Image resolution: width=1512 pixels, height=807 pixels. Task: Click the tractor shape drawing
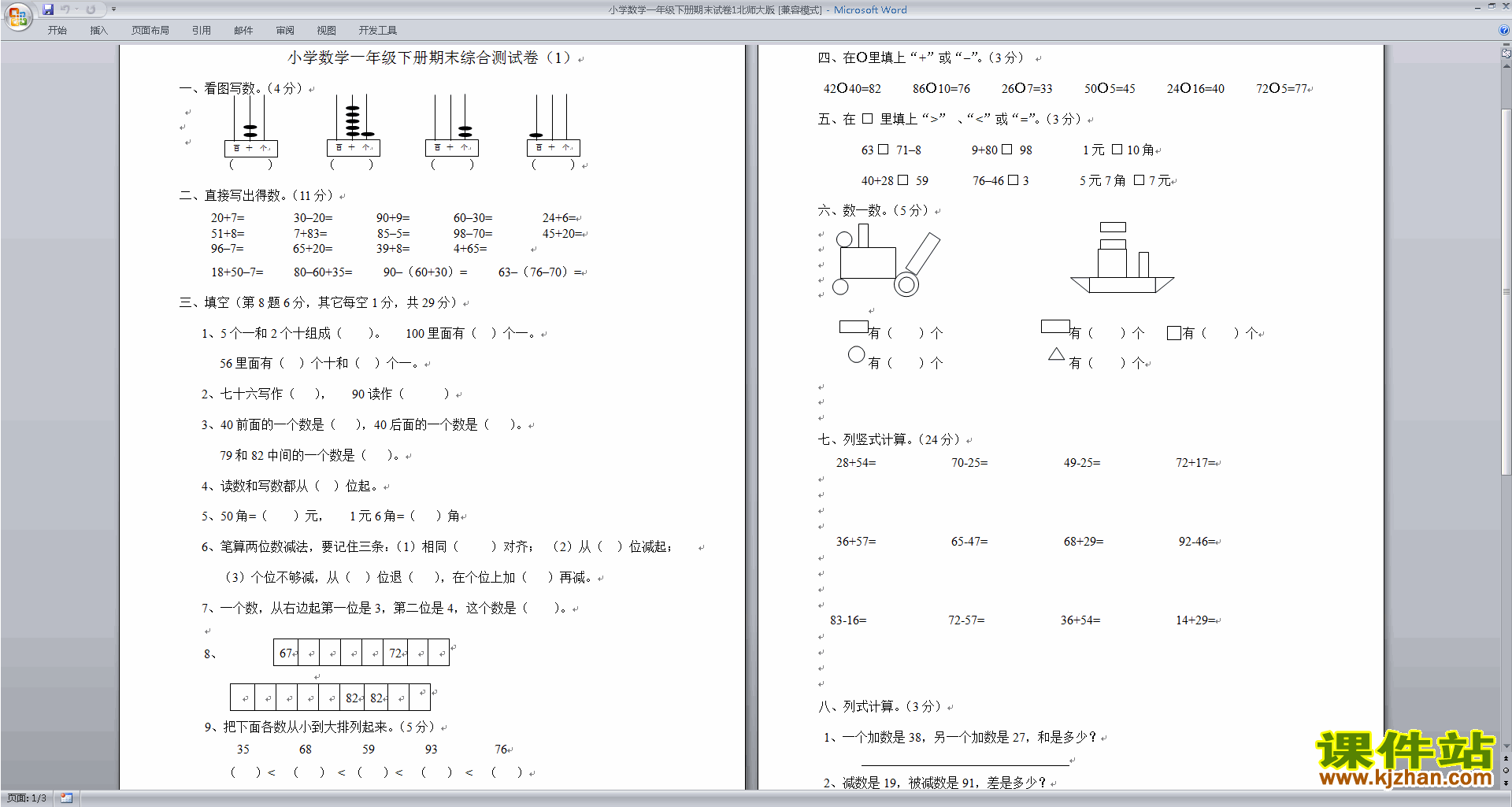[x=886, y=261]
